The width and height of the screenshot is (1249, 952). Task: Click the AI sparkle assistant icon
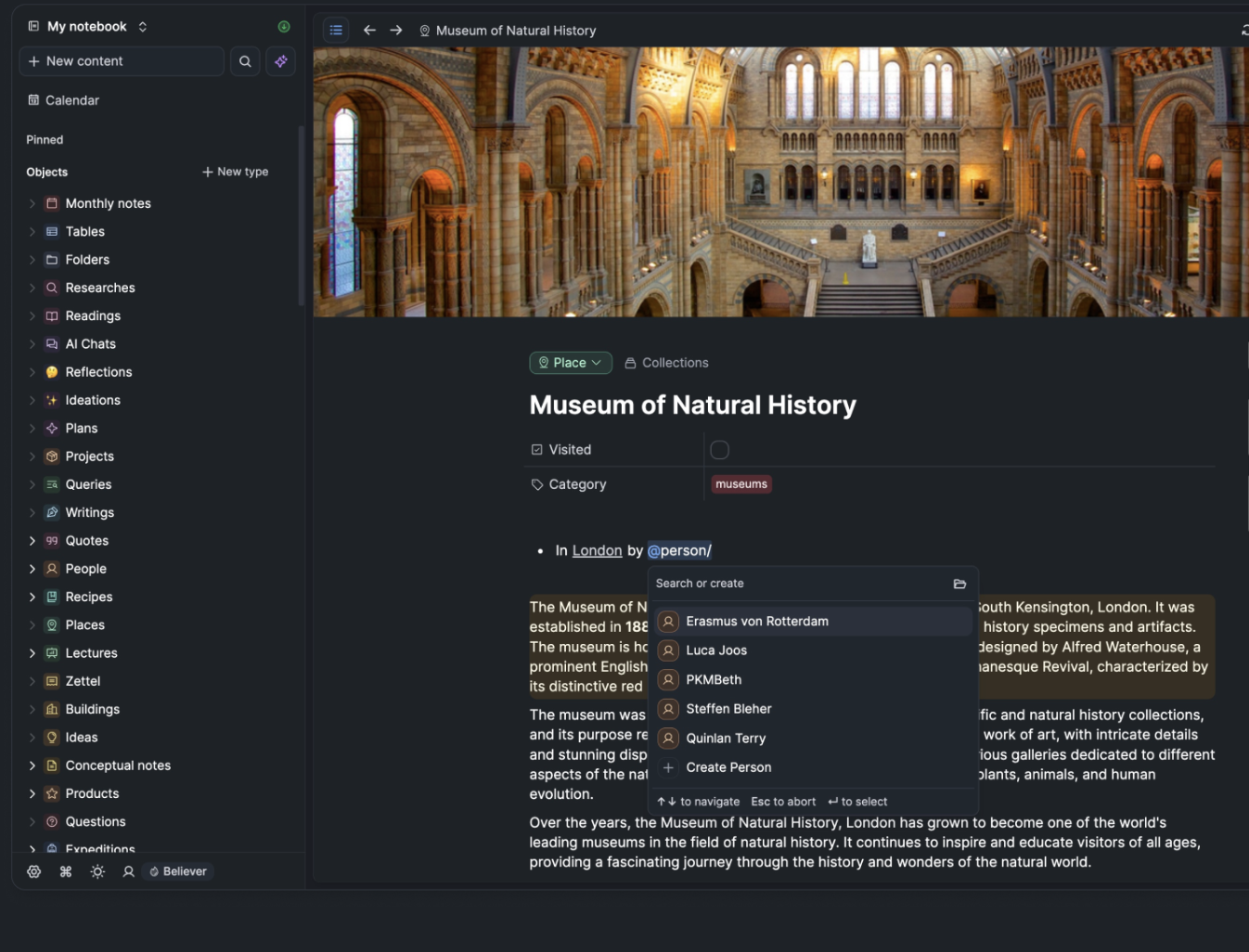(280, 61)
